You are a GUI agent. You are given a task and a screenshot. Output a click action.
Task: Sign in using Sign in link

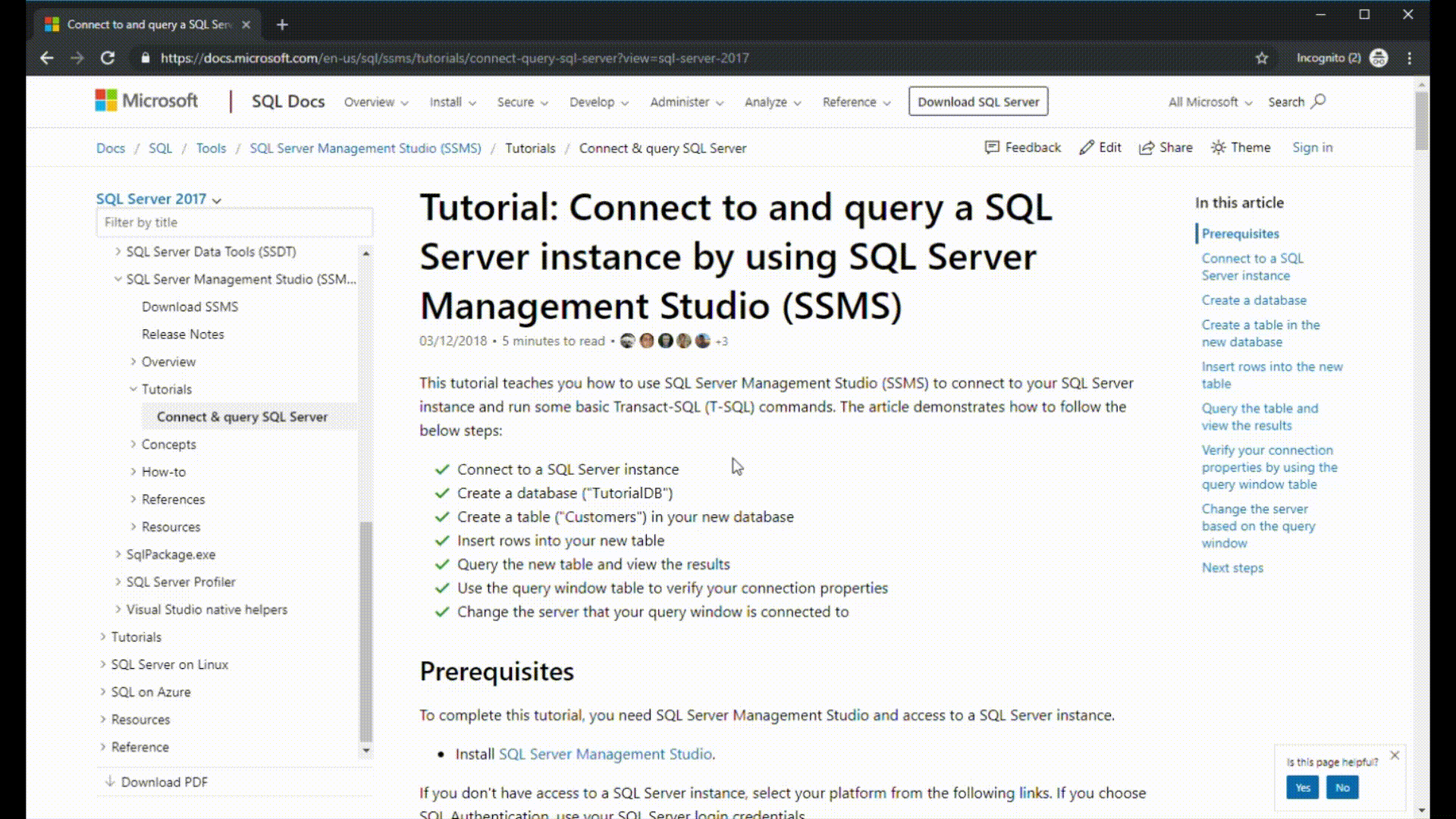pyautogui.click(x=1313, y=147)
